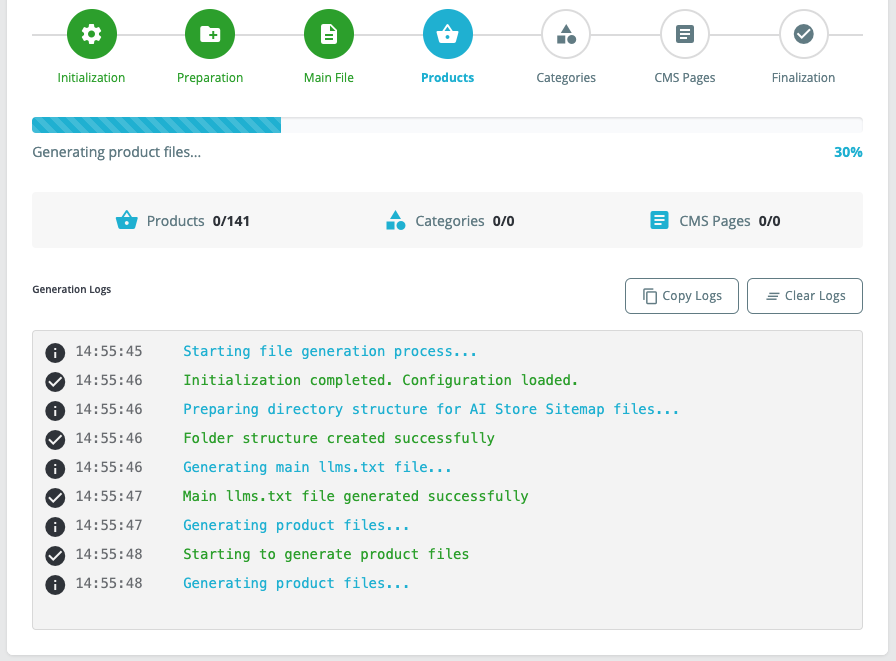
Task: Select the CMS Pages step icon
Action: pyautogui.click(x=685, y=34)
